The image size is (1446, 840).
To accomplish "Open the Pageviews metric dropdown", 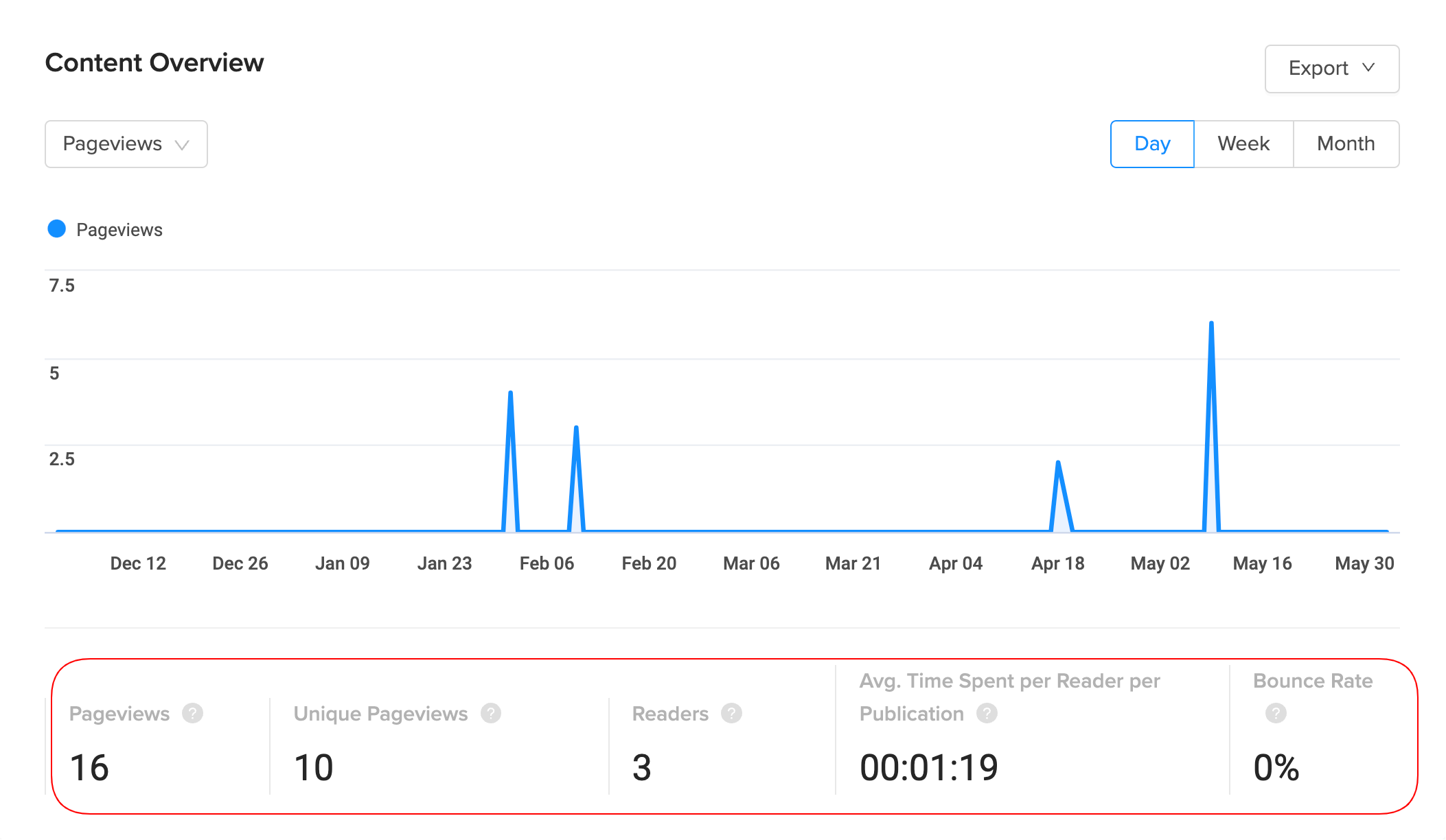I will coord(126,144).
